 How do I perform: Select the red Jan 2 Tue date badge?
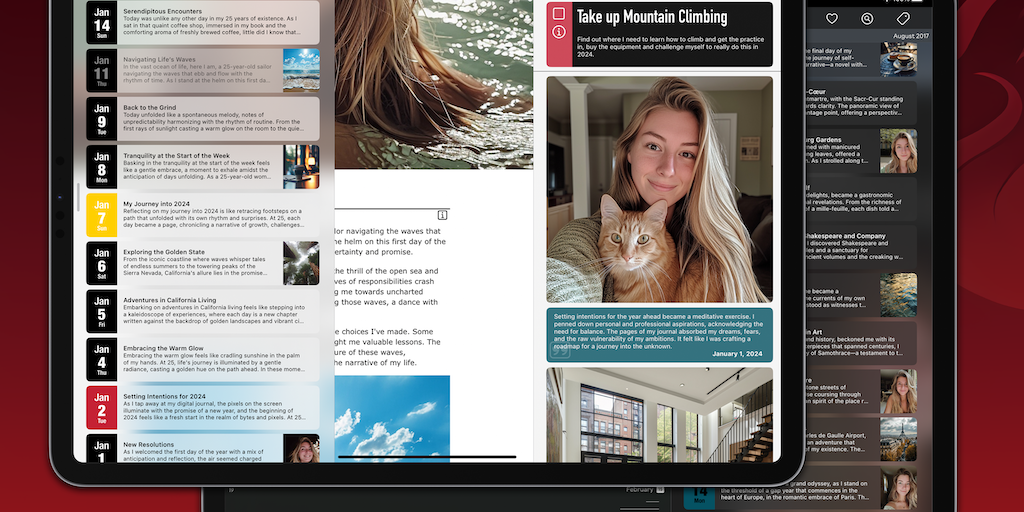101,408
